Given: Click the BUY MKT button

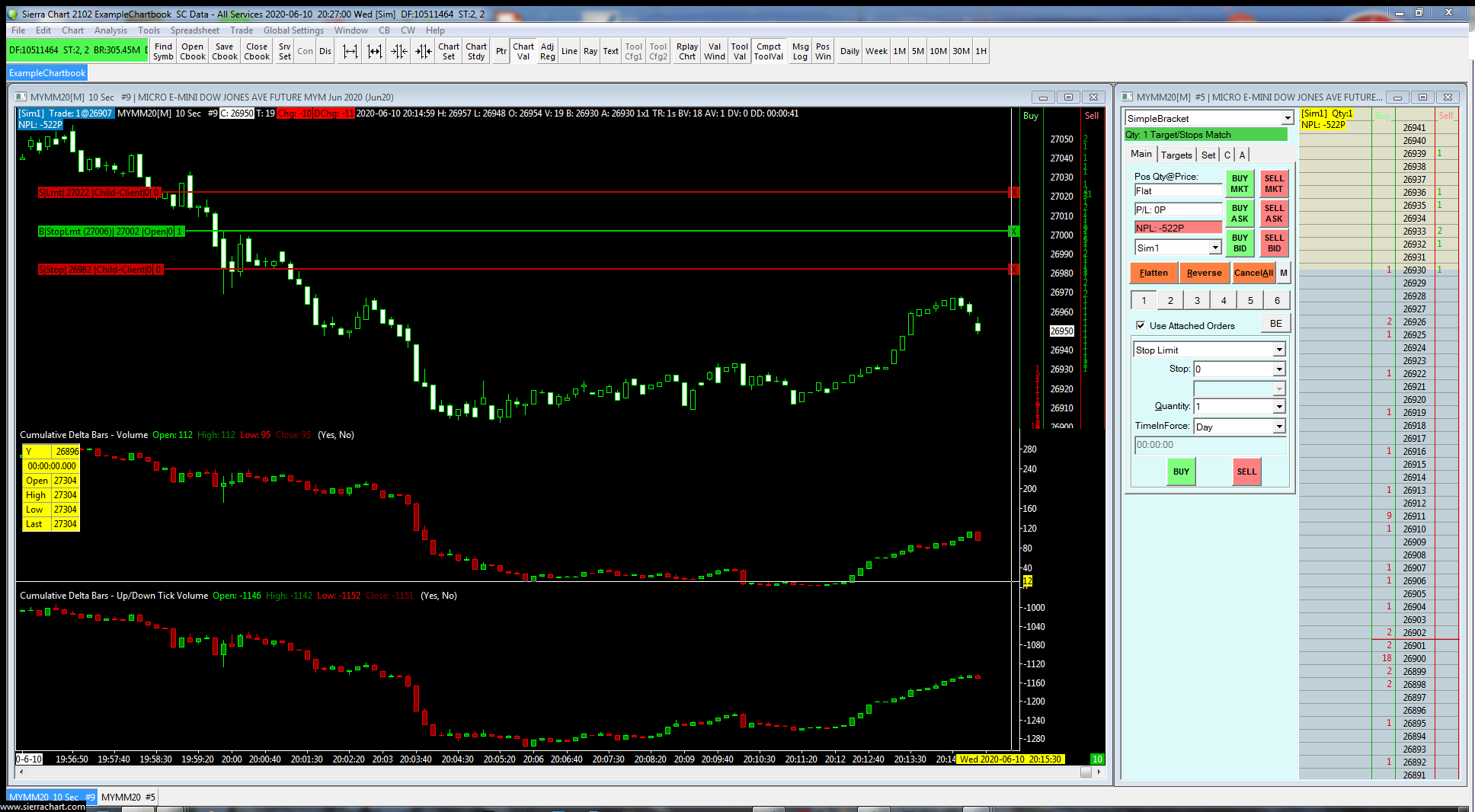Looking at the screenshot, I should pyautogui.click(x=1240, y=184).
